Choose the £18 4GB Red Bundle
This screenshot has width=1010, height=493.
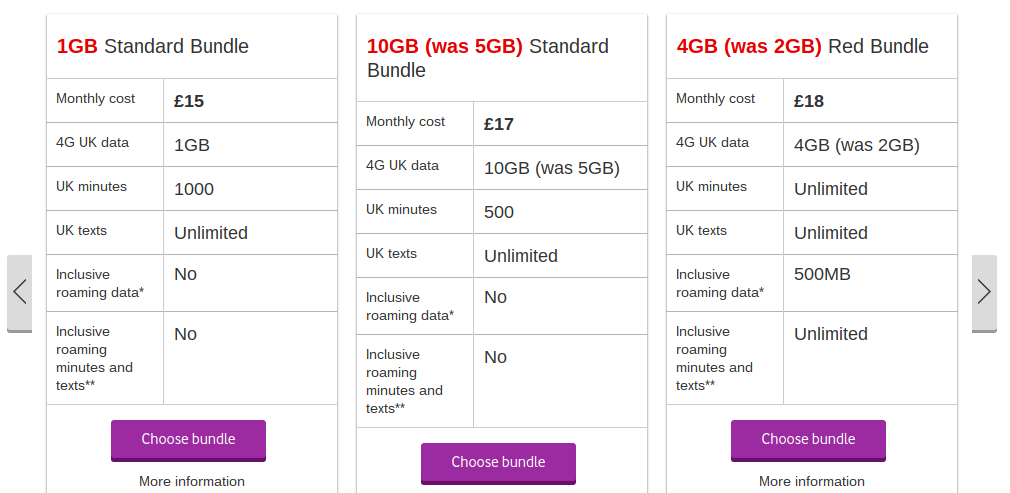(808, 440)
